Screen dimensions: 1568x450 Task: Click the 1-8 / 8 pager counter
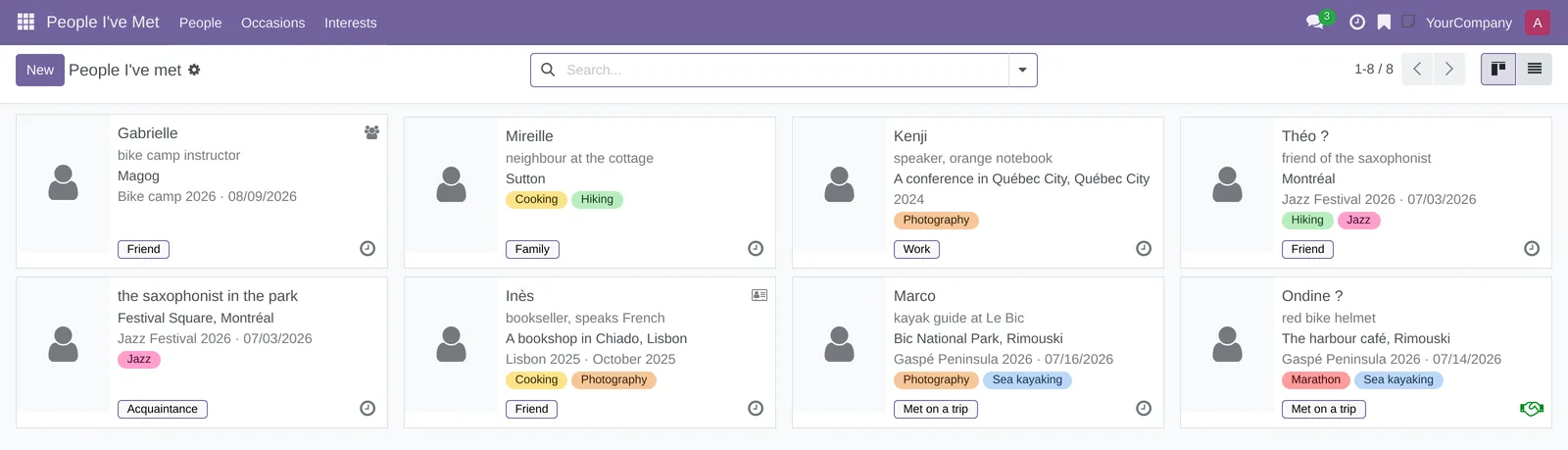coord(1374,70)
